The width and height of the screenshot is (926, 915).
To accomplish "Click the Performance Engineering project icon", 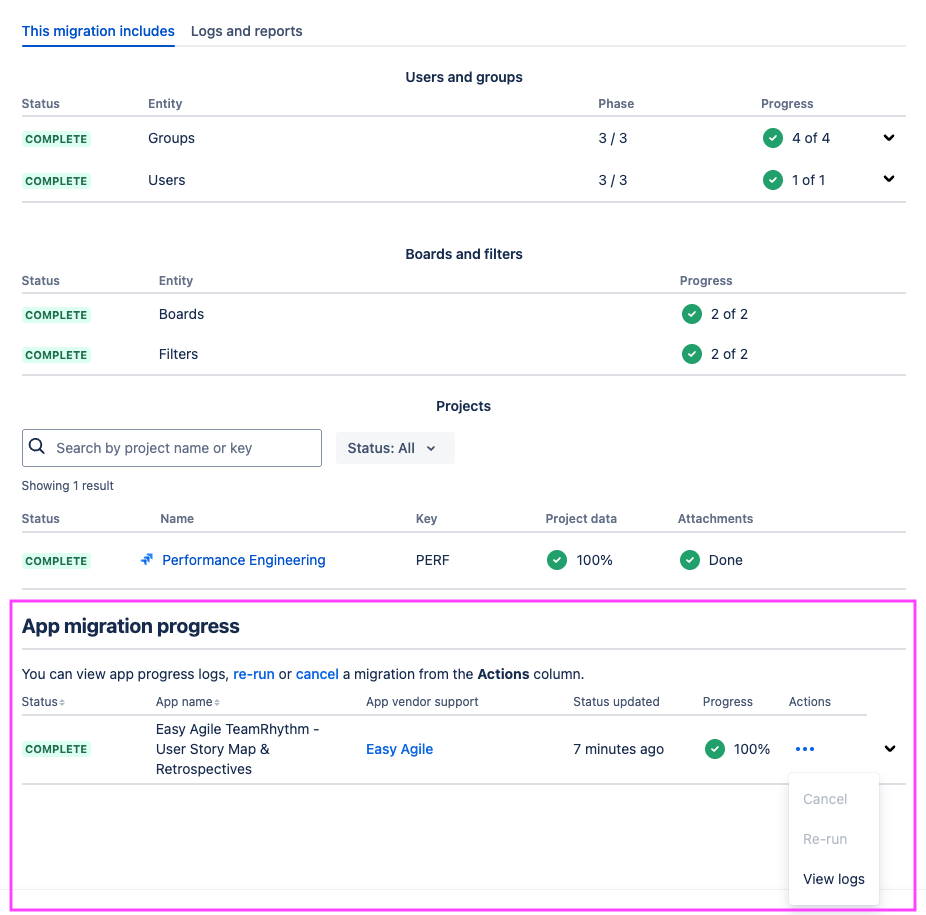I will 147,560.
